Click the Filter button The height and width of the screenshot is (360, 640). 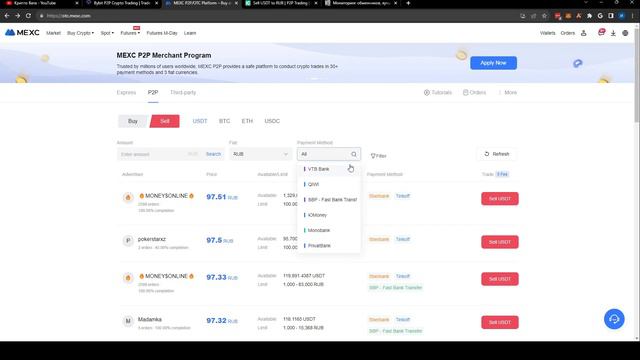click(x=378, y=156)
